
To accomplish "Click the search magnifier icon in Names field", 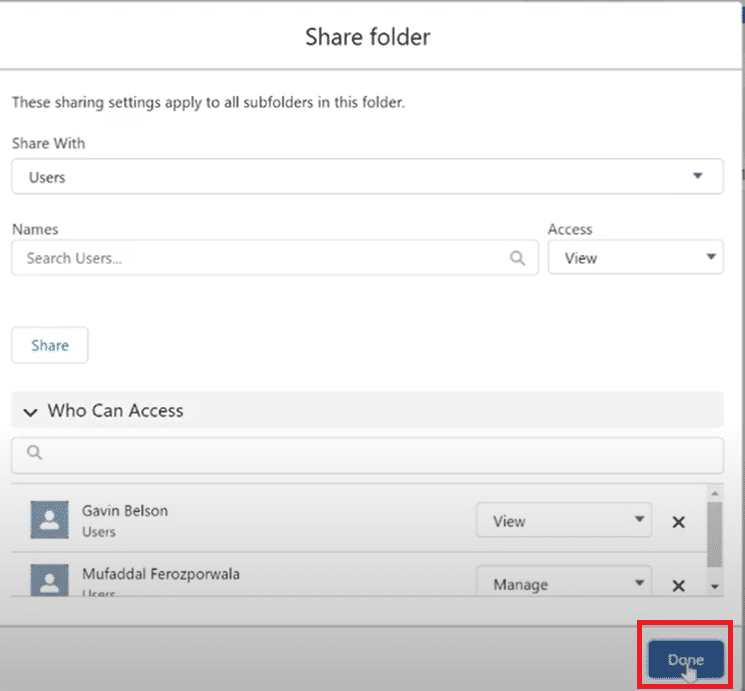I will [517, 258].
